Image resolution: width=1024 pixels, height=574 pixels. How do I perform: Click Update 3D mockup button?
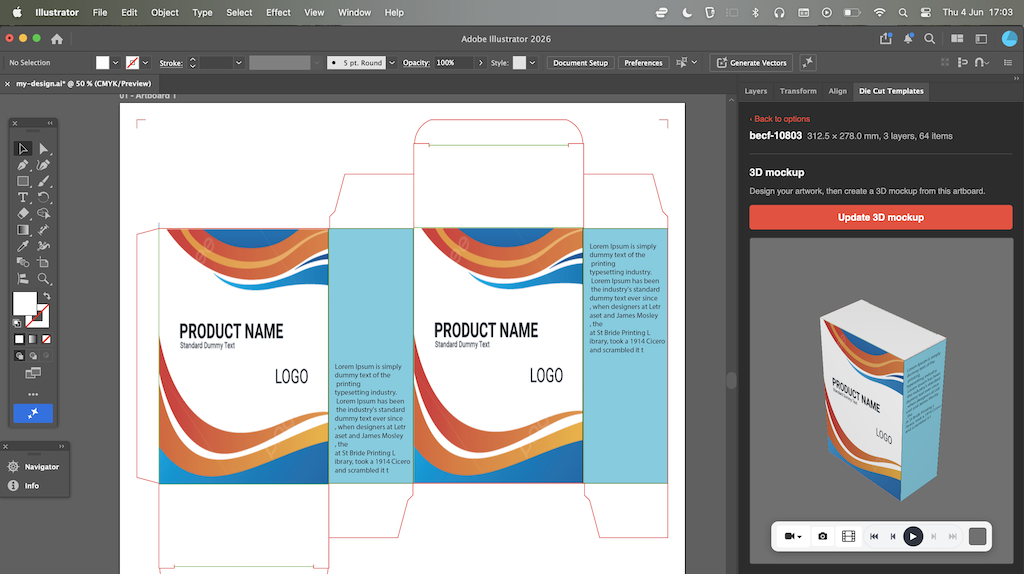click(880, 217)
